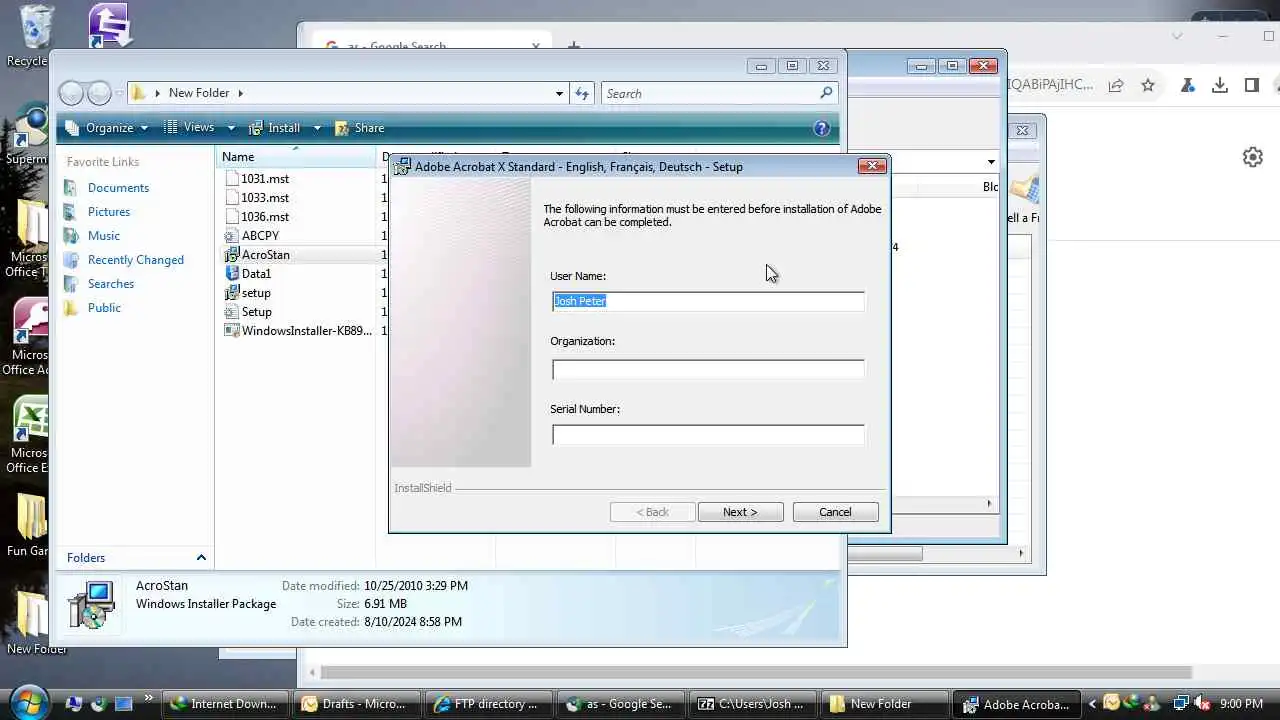
Task: Open Public favorite link
Action: pos(104,308)
